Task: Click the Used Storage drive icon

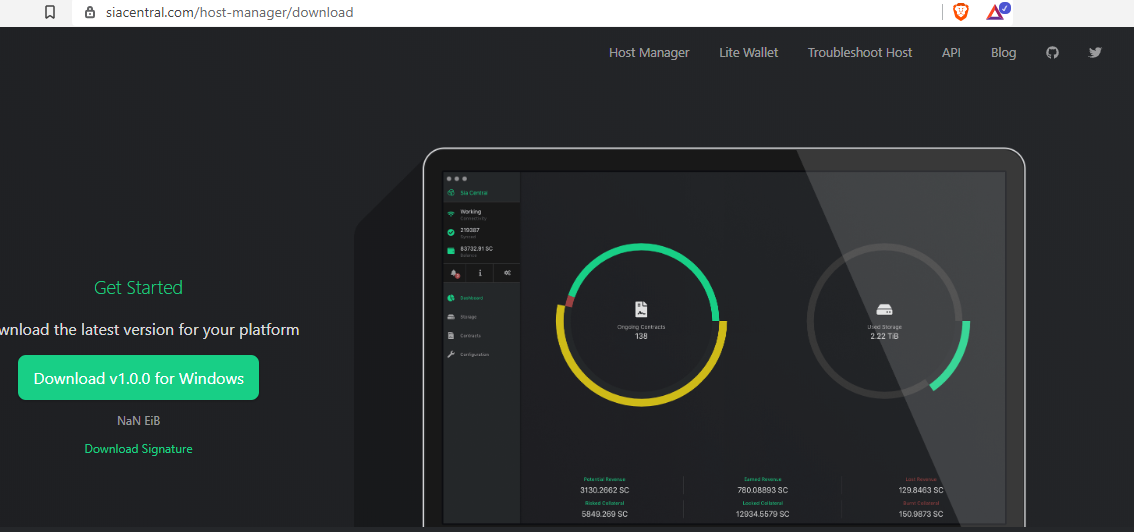Action: point(884,310)
